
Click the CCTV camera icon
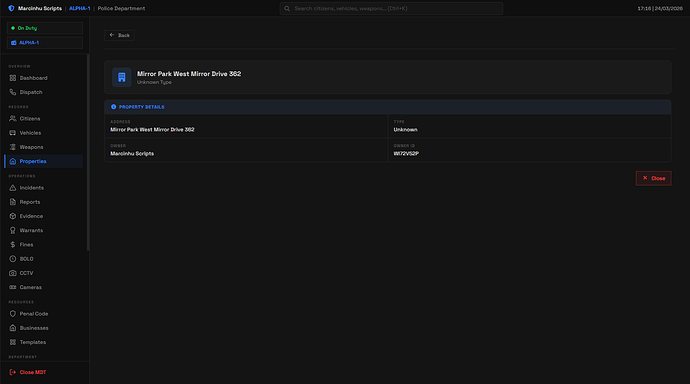coord(13,273)
